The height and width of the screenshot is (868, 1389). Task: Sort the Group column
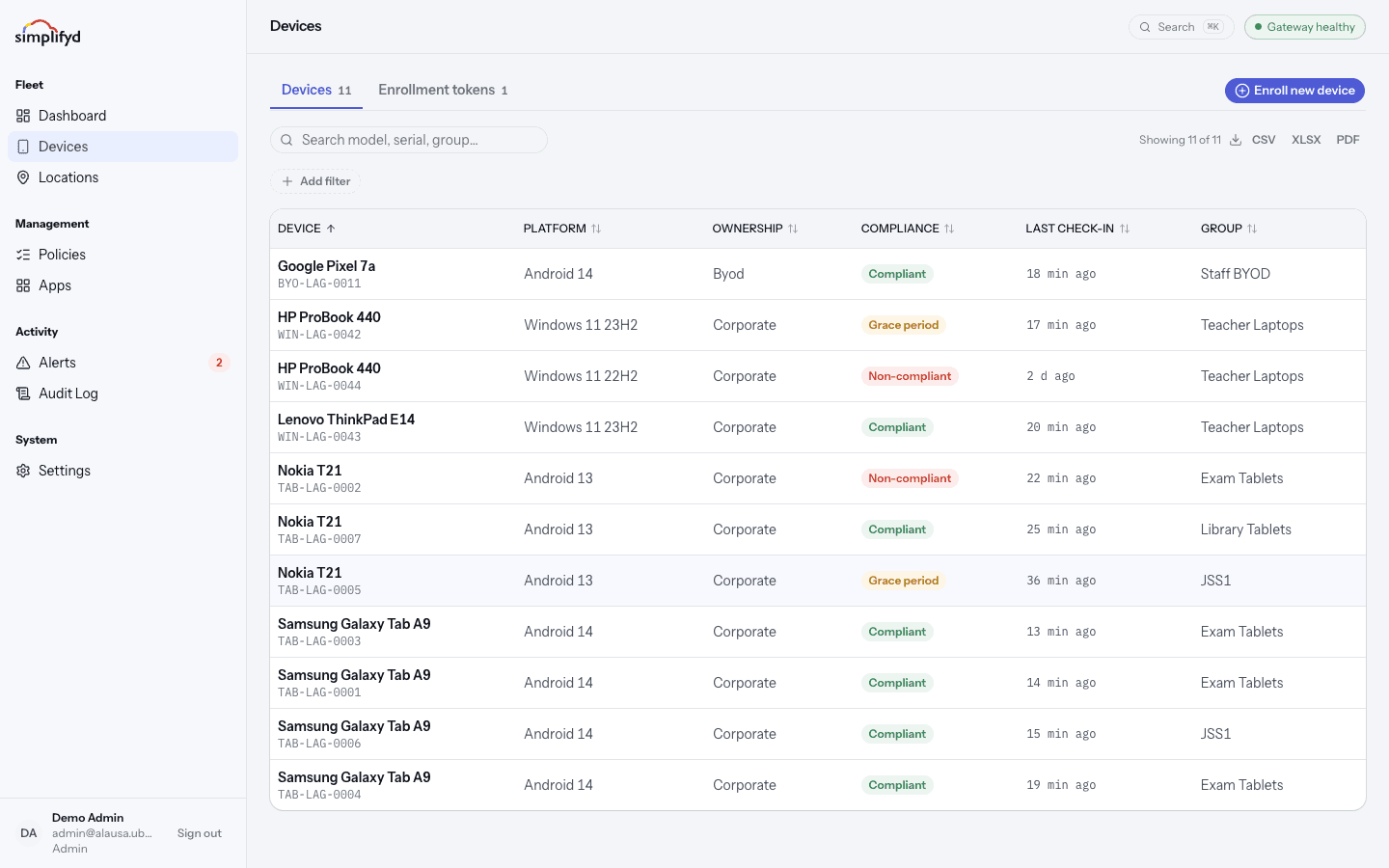tap(1229, 229)
